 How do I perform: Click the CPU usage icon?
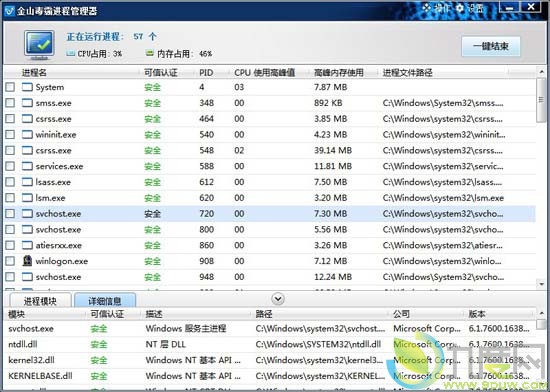point(71,53)
